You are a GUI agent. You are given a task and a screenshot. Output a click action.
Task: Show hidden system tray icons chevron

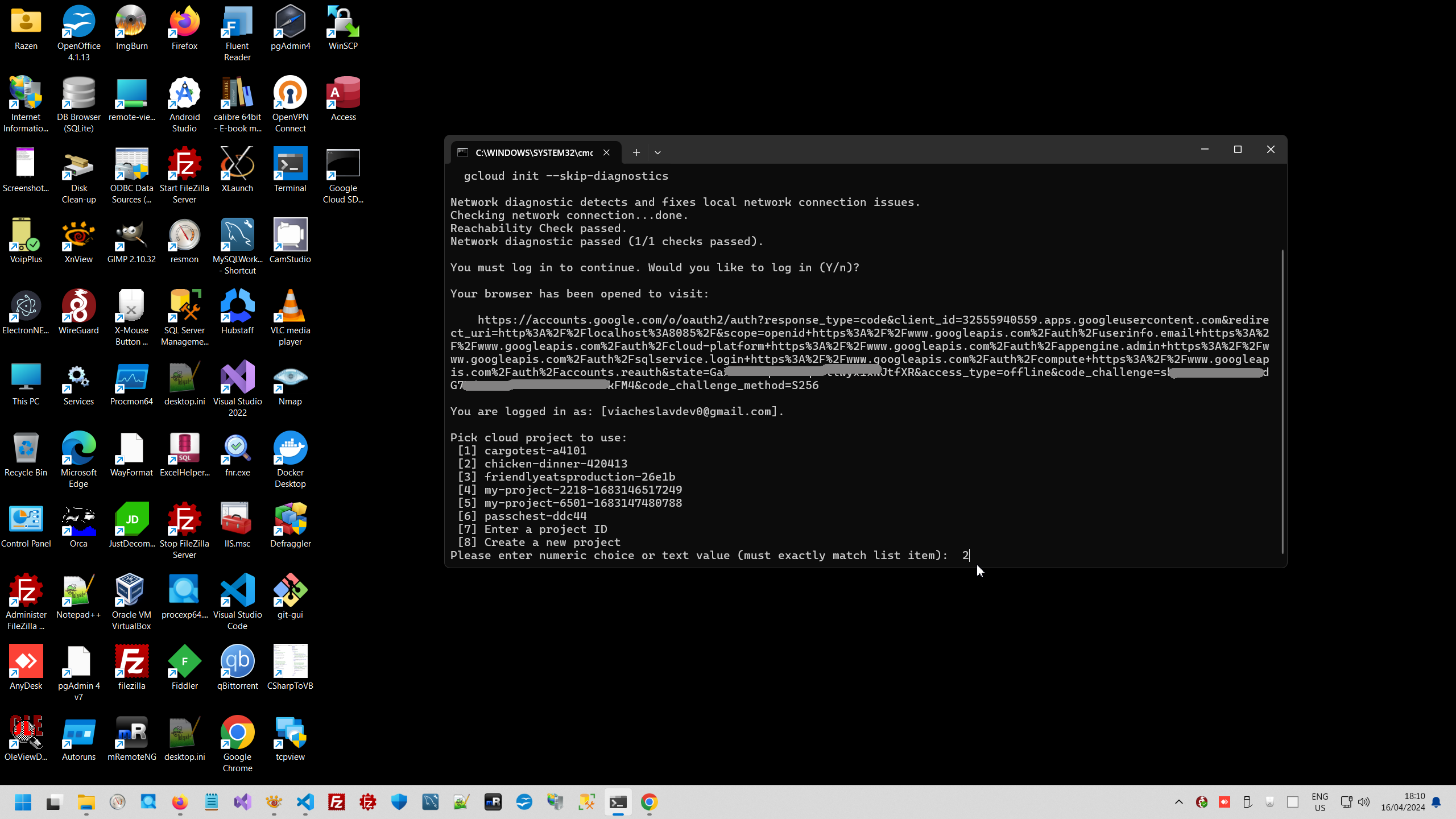[1178, 802]
